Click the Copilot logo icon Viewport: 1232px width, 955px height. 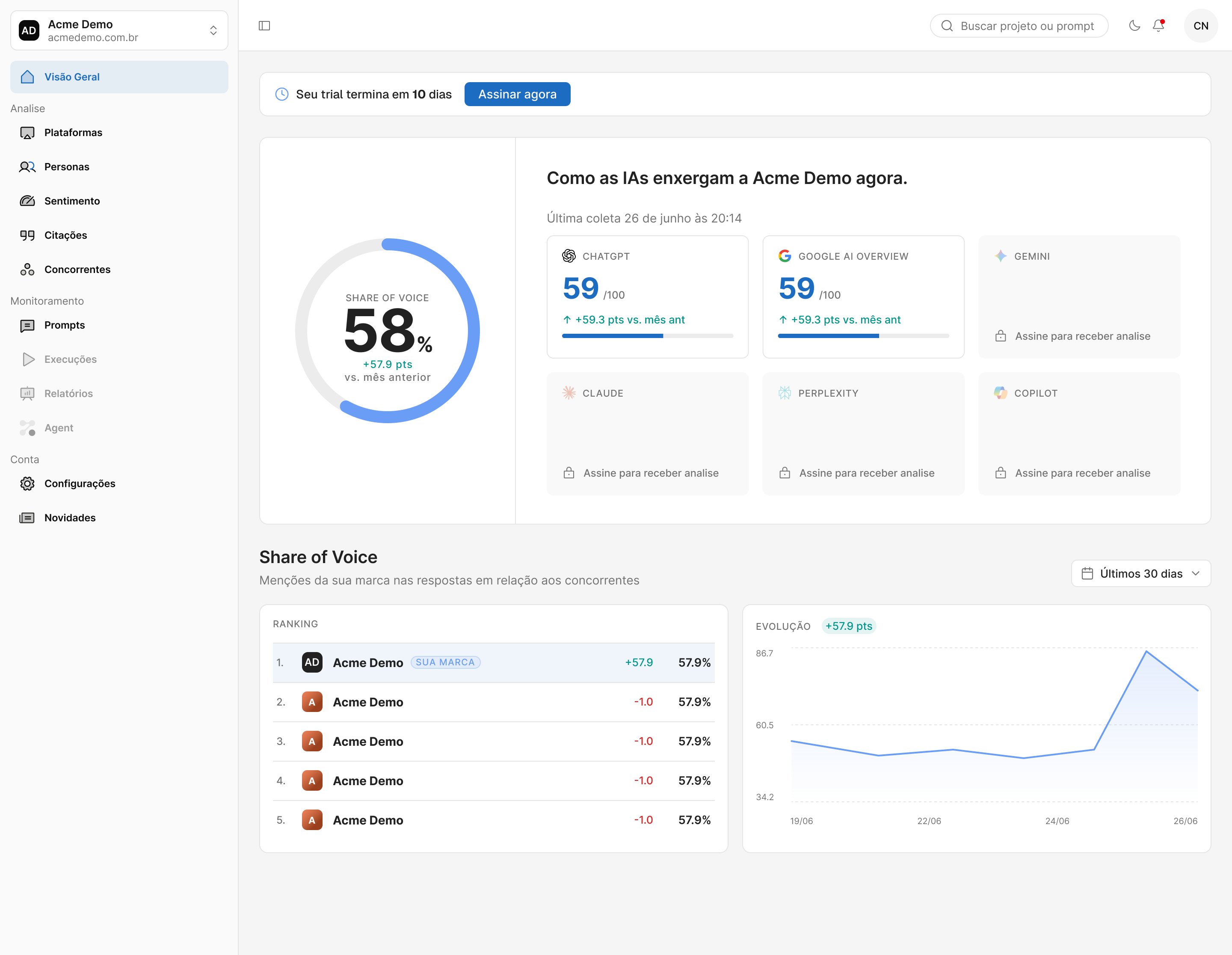[x=1001, y=393]
